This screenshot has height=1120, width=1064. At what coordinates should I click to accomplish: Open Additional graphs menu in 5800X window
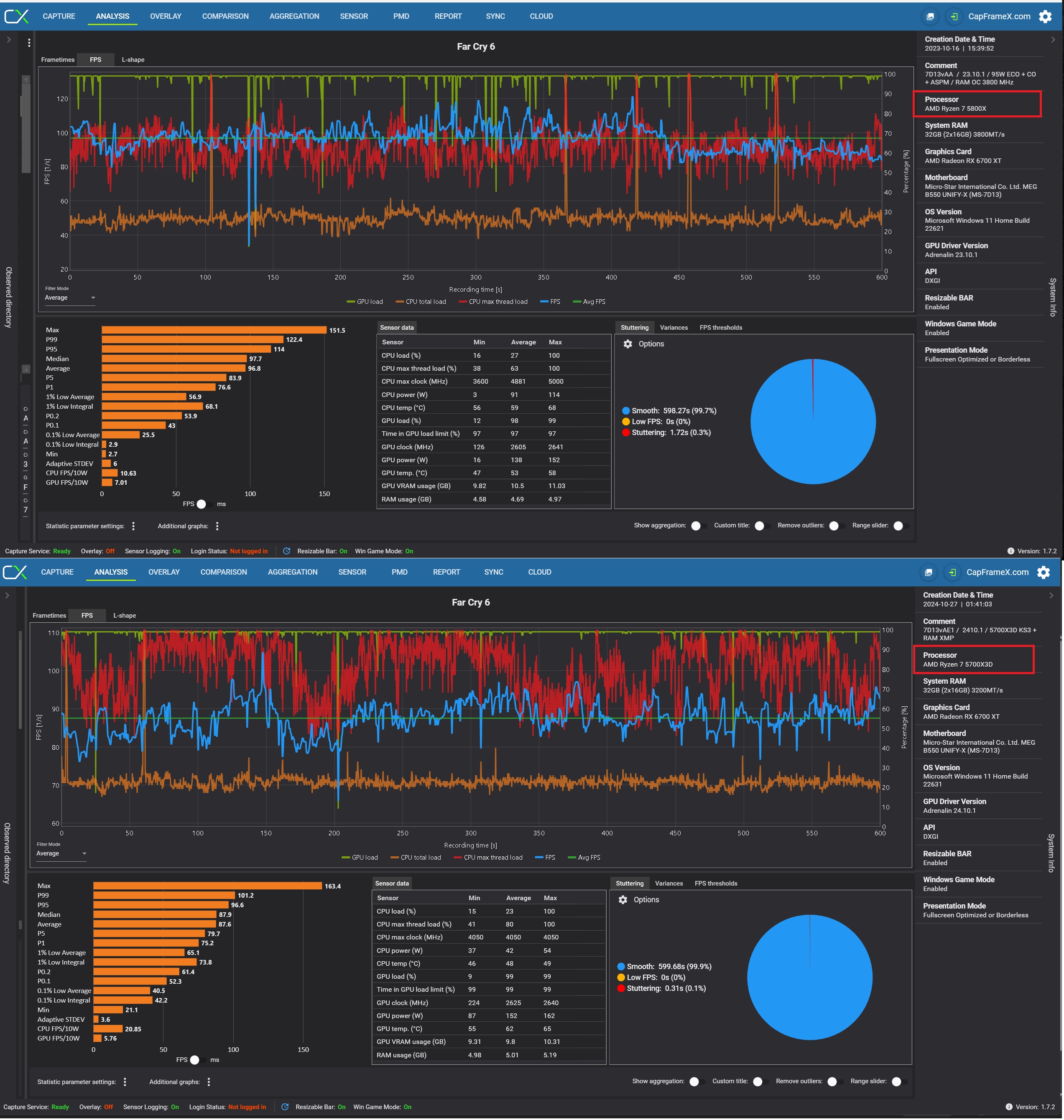coord(217,526)
